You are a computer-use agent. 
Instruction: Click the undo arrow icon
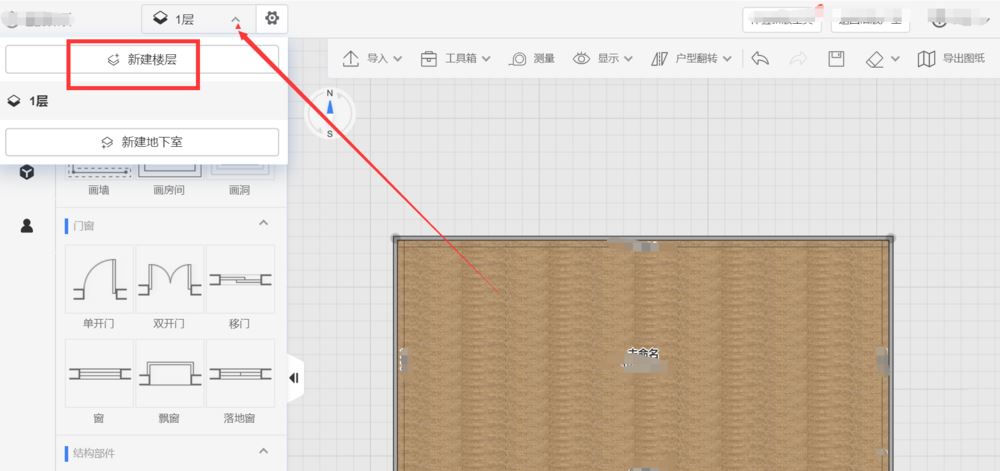(760, 59)
